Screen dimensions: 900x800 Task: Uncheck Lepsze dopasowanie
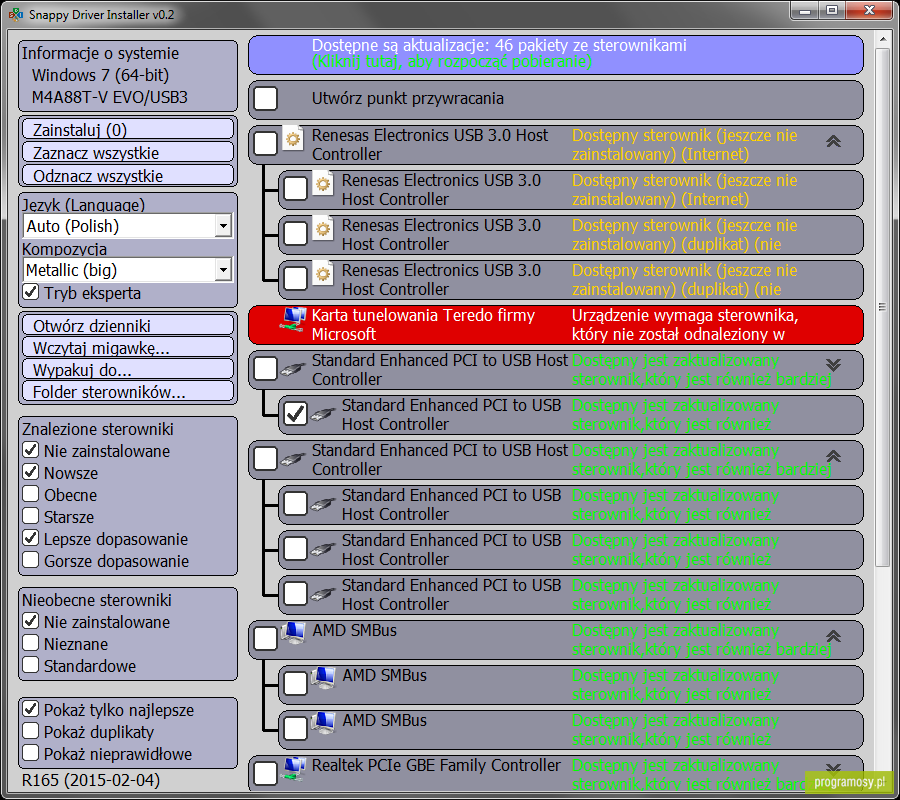coord(31,538)
